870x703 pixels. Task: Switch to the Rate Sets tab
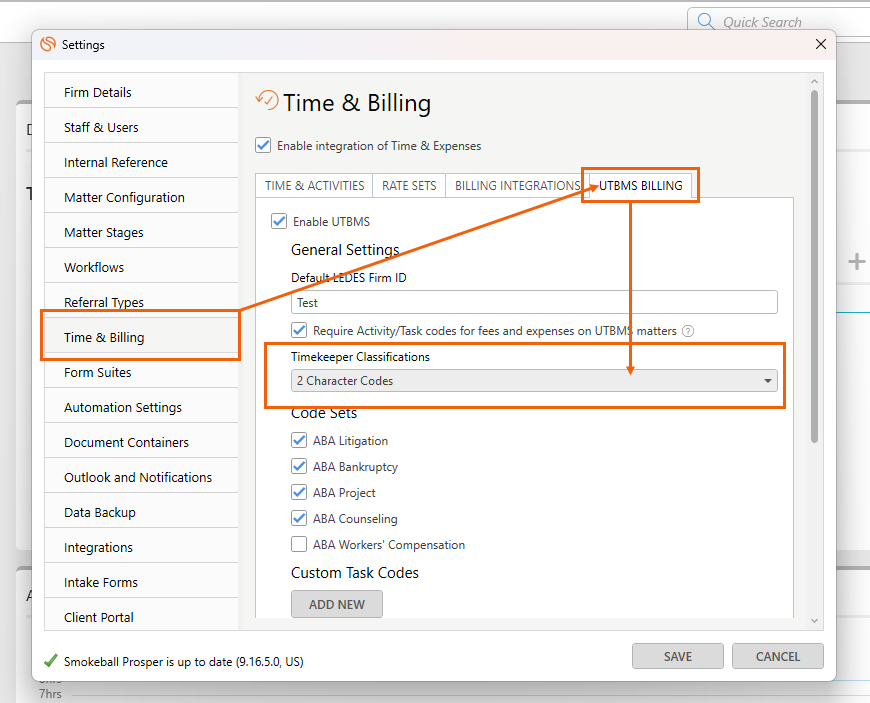pyautogui.click(x=409, y=186)
